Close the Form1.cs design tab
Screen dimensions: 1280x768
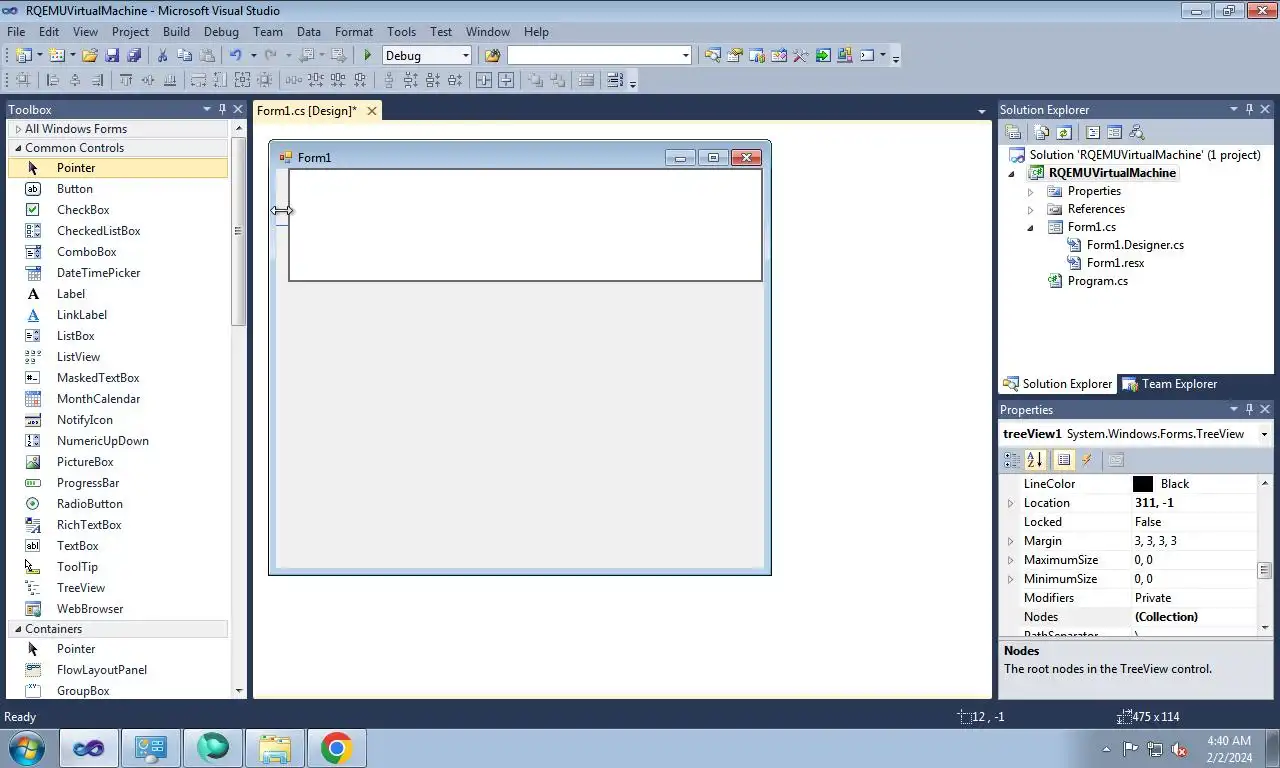pos(372,111)
